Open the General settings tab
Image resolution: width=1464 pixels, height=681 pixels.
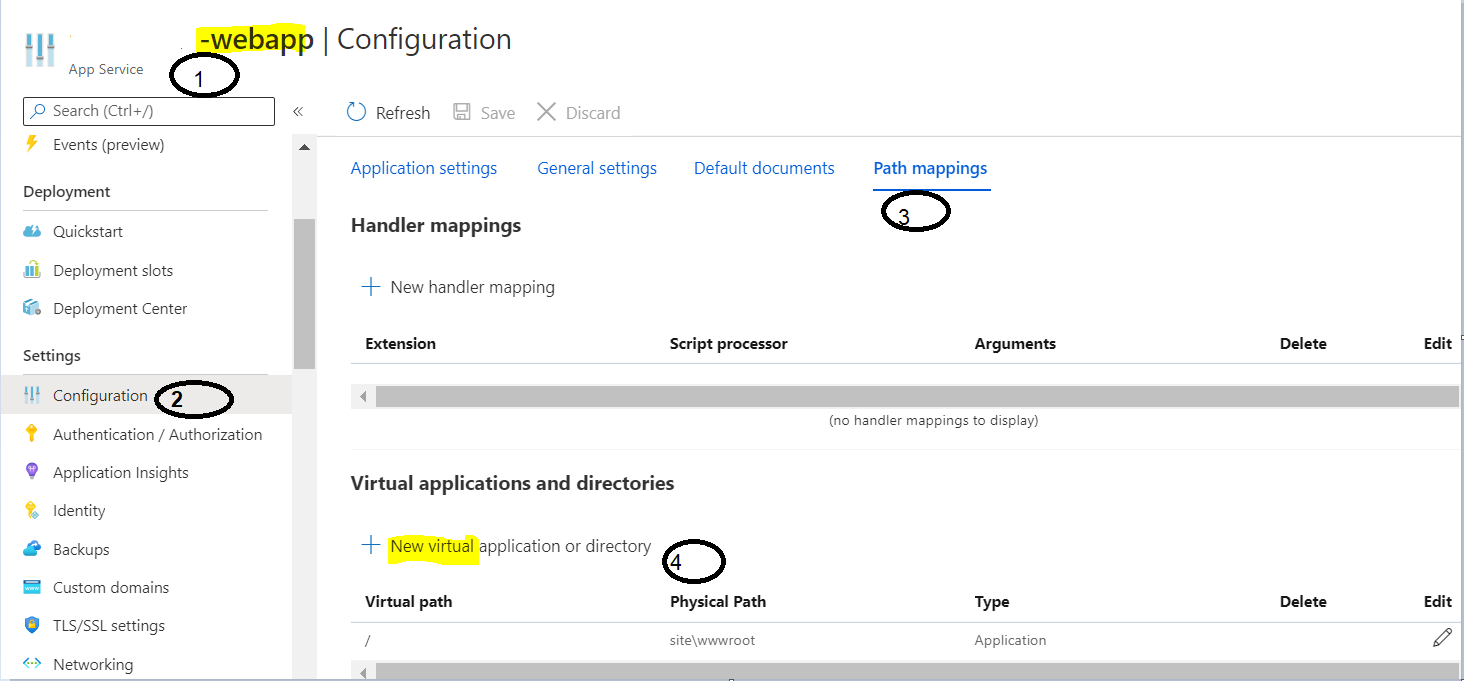point(597,168)
